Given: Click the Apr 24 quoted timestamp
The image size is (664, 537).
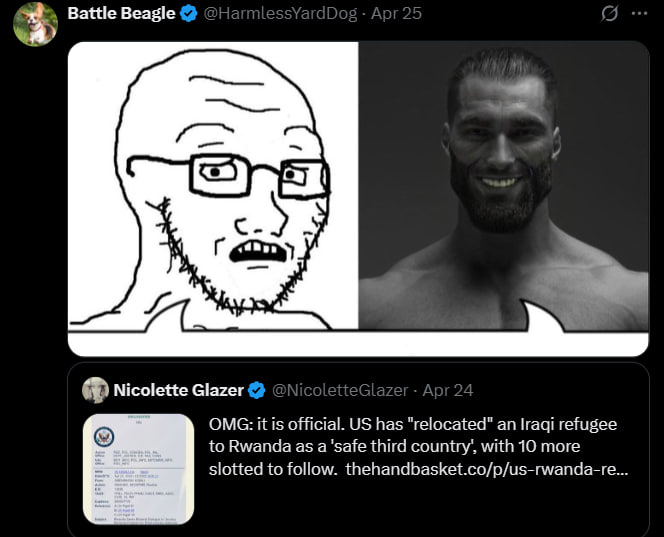Looking at the screenshot, I should (448, 390).
